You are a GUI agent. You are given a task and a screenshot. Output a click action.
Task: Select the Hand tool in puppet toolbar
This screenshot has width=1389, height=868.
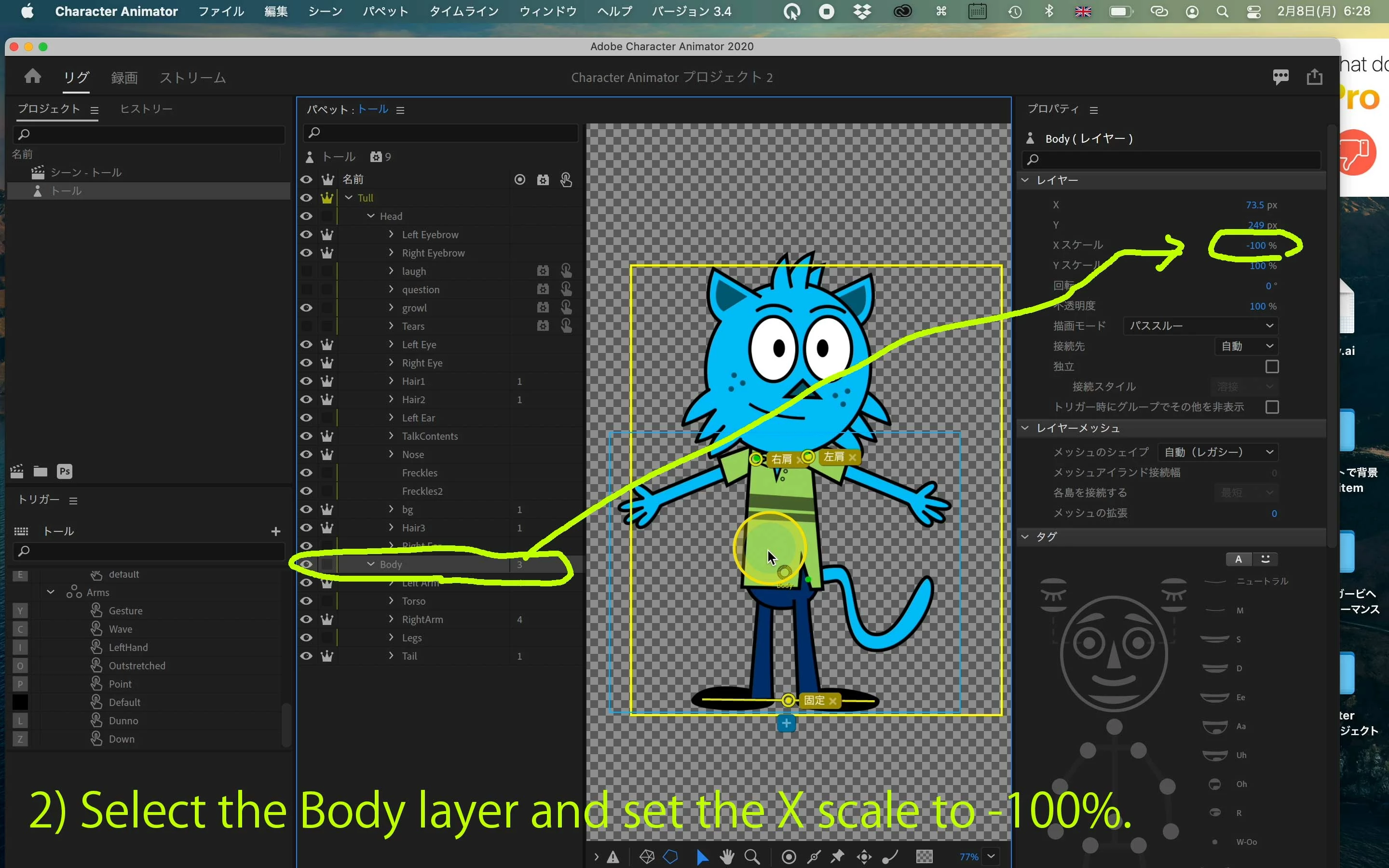click(727, 856)
